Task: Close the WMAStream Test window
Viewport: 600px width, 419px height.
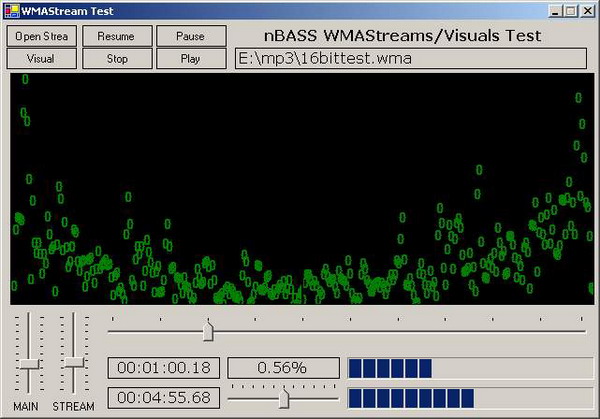Action: pyautogui.click(x=587, y=11)
